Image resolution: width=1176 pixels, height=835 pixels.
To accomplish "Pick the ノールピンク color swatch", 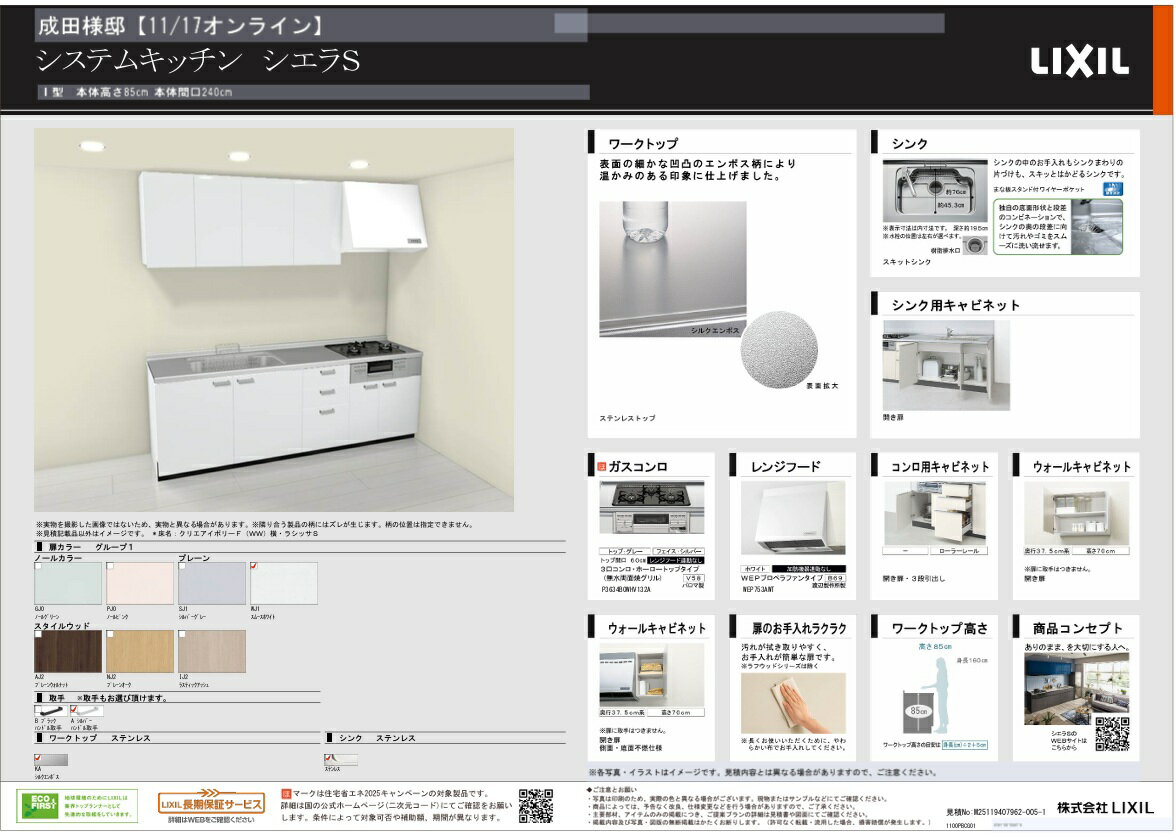I will pos(140,584).
